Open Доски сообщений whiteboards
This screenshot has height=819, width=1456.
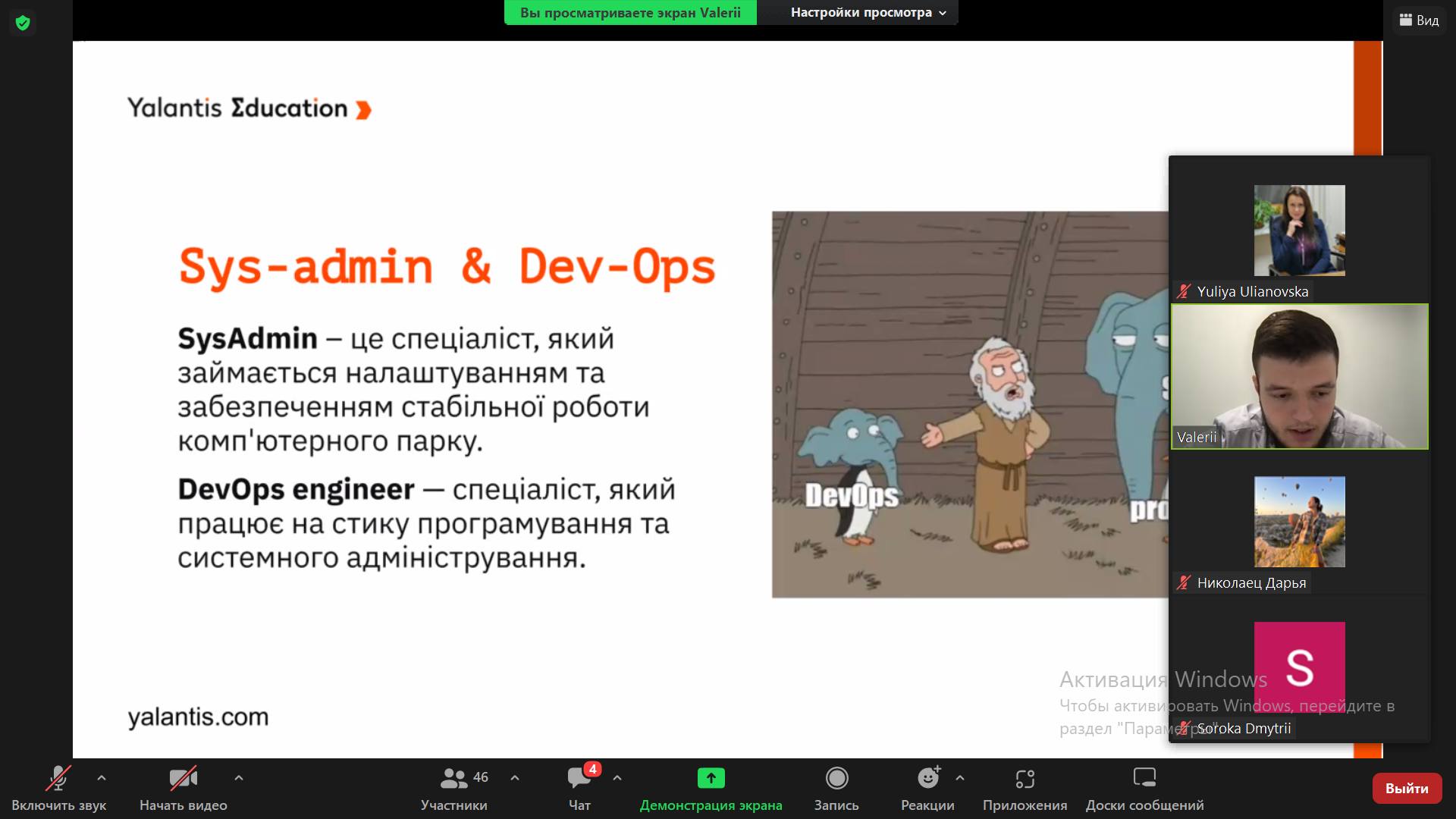pyautogui.click(x=1144, y=789)
